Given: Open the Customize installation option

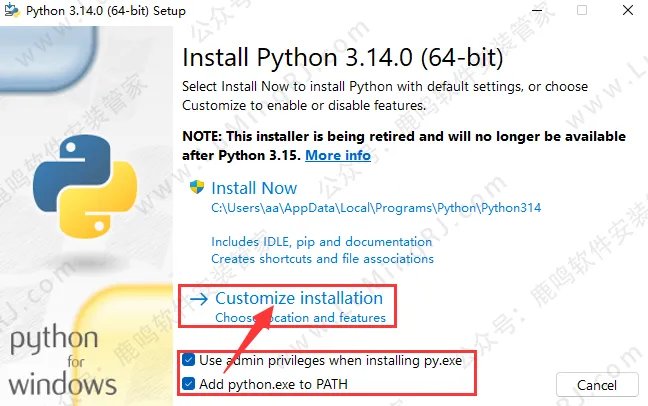Looking at the screenshot, I should click(299, 298).
